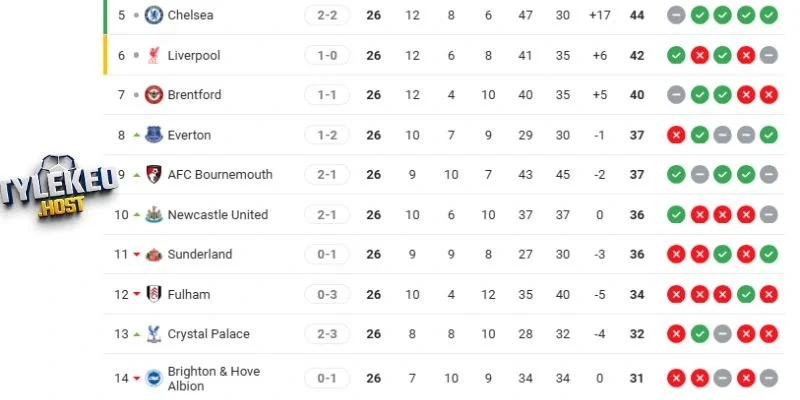Image resolution: width=800 pixels, height=400 pixels.
Task: Open Liverpool's 1-0 score badge
Action: point(327,55)
